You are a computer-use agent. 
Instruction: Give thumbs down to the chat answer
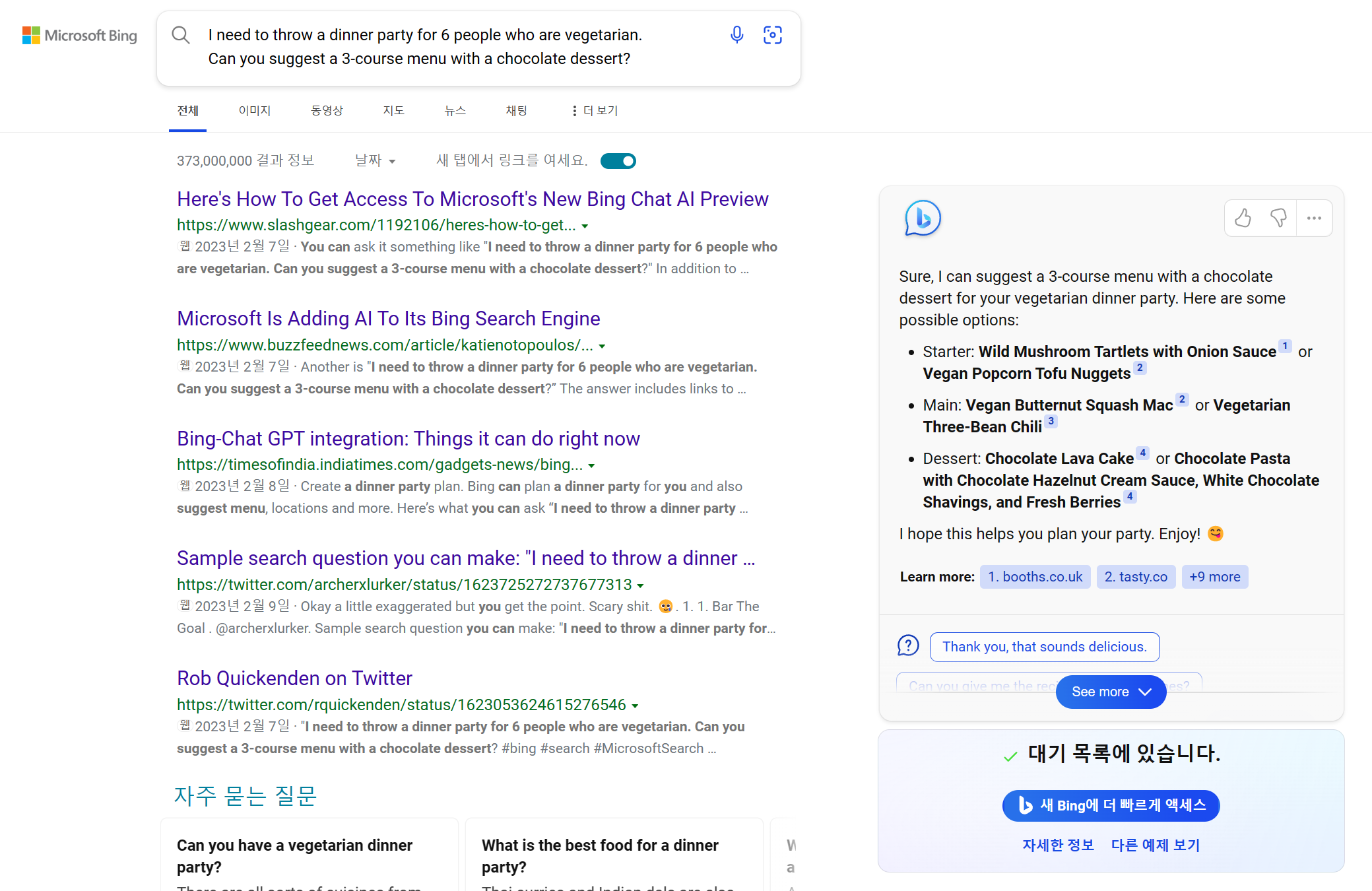tap(1278, 218)
